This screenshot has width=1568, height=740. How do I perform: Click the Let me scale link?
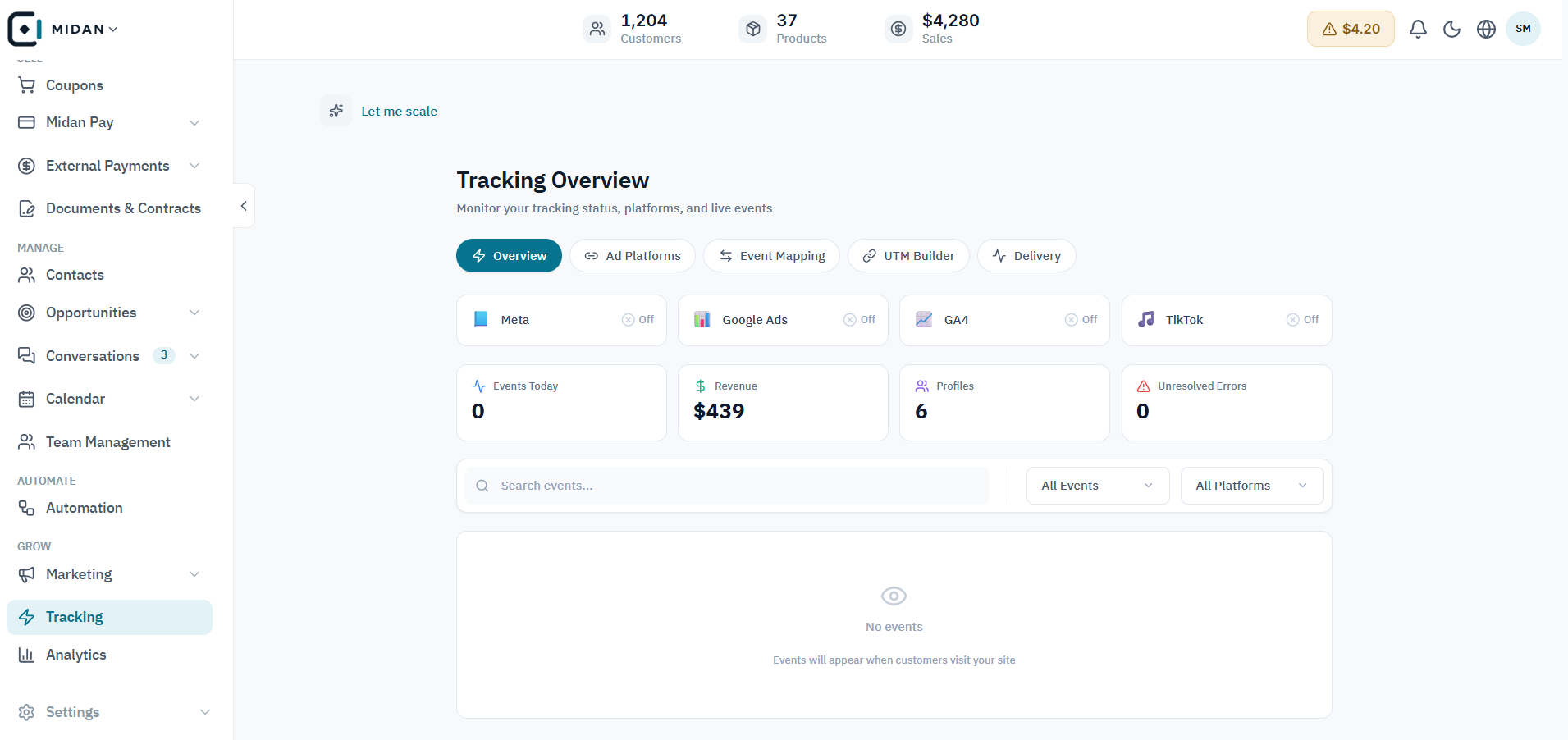pos(400,112)
